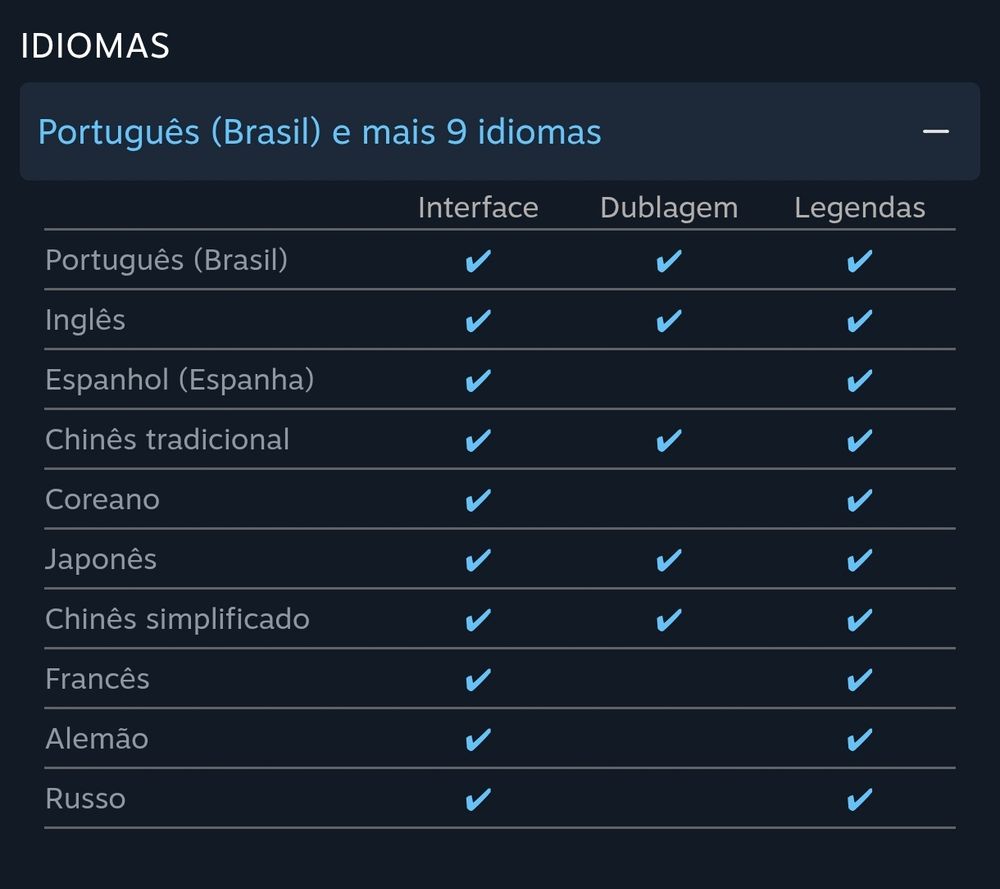Click Legendas checkmark for Alemão
1000x889 pixels.
click(x=860, y=740)
